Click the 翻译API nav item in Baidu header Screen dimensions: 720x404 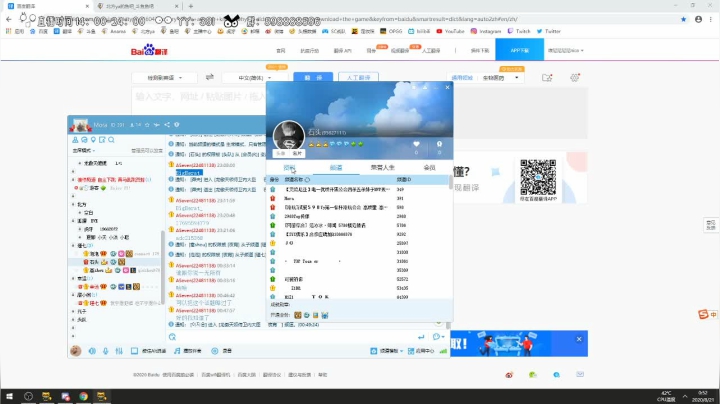[x=342, y=50]
